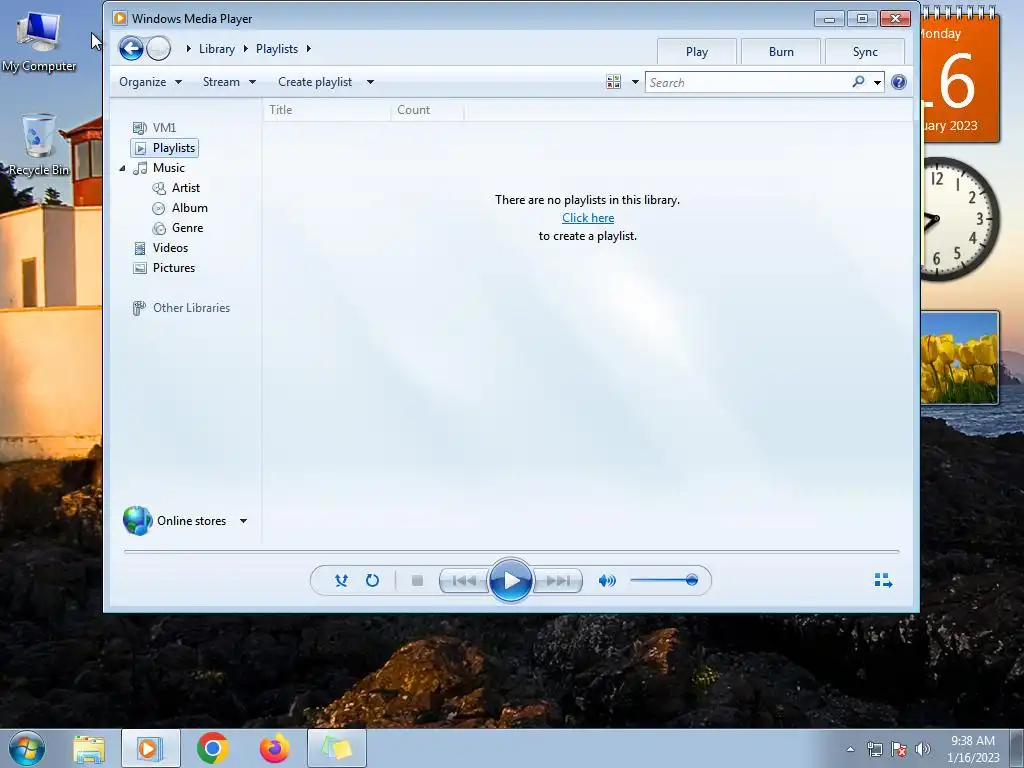Select Playlists in the navigation pane

(x=165, y=148)
